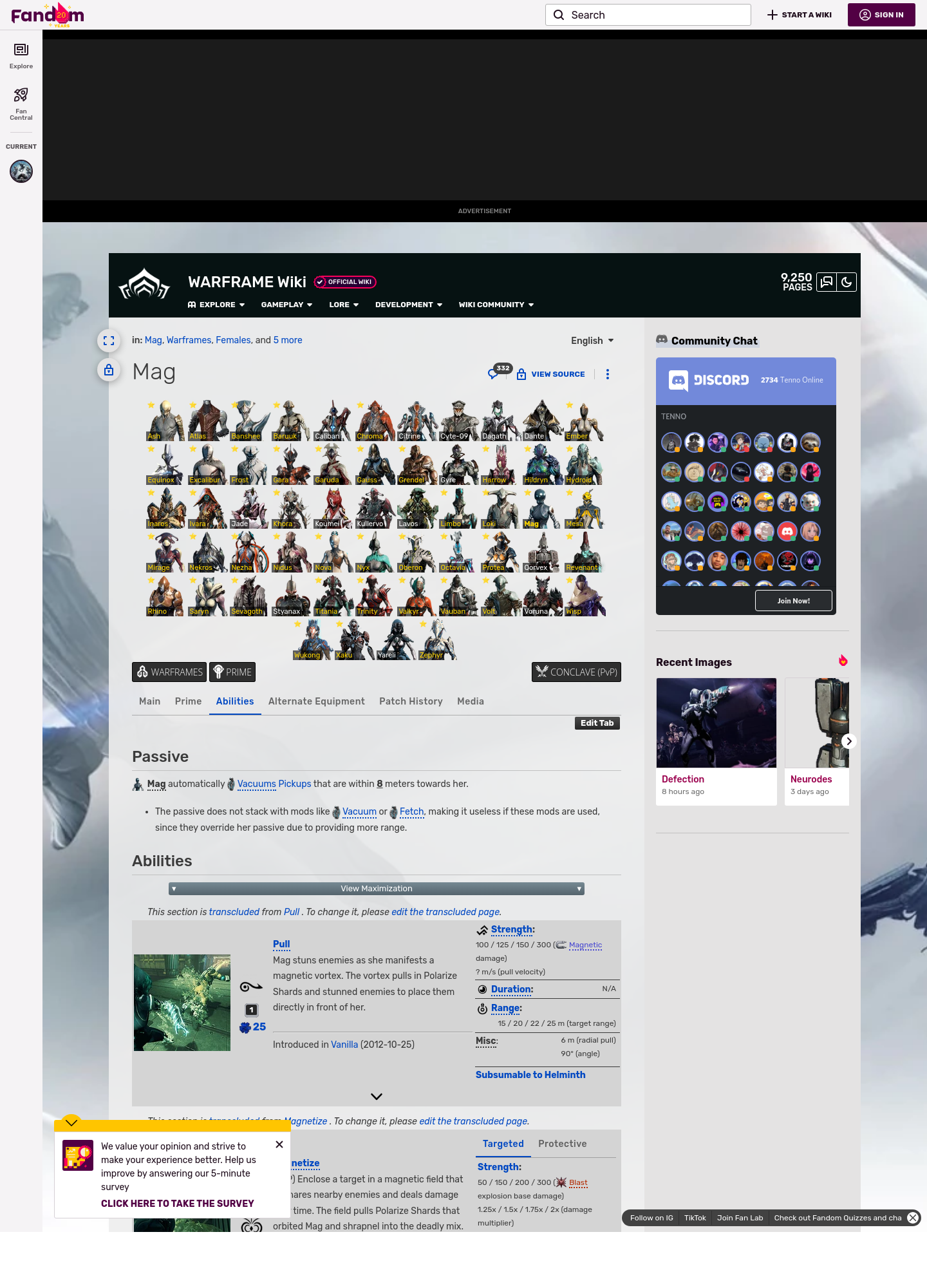The image size is (927, 1288).
Task: Select the Wisp warframe portrait
Action: (584, 596)
